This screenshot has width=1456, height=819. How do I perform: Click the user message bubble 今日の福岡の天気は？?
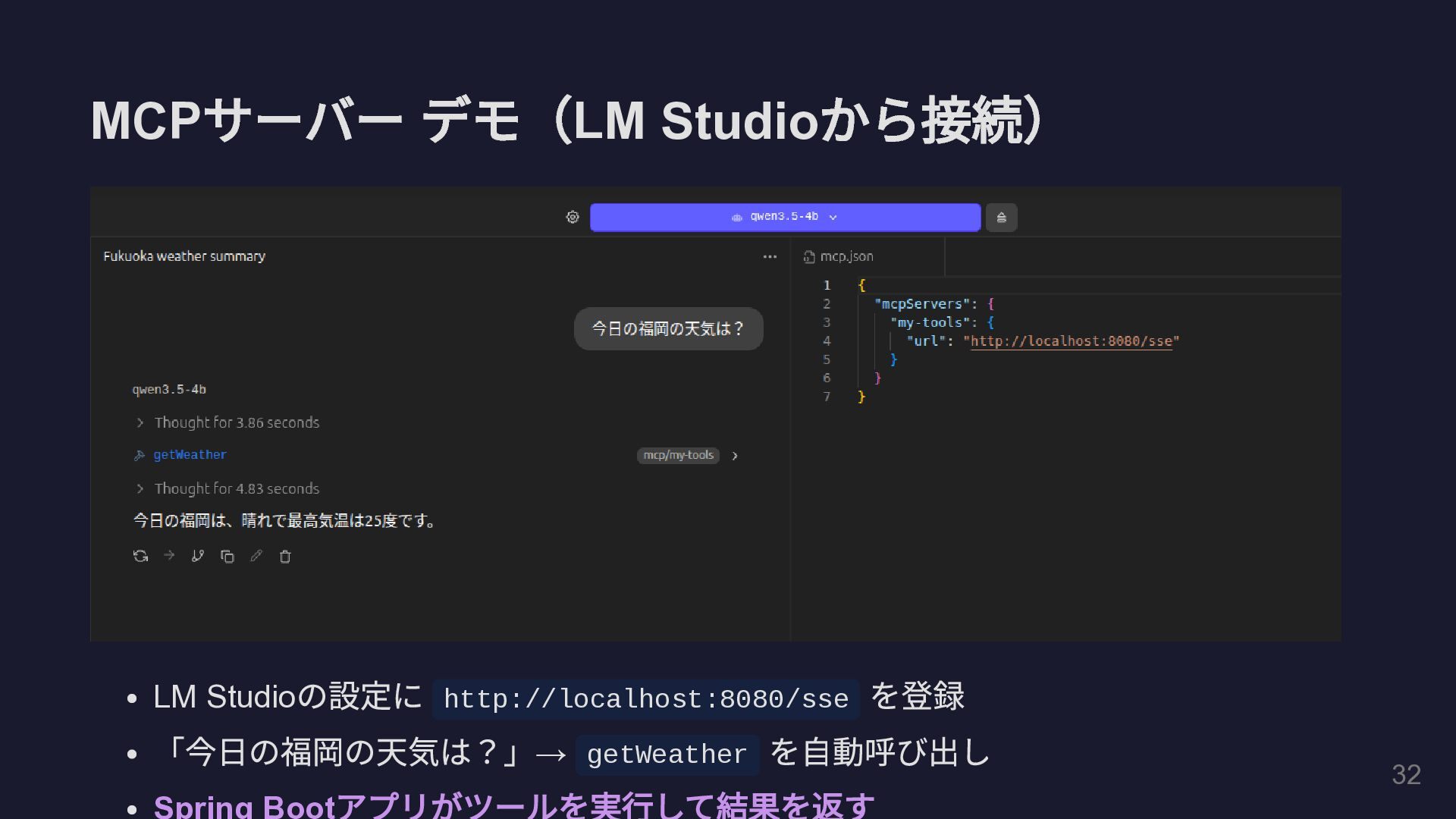coord(668,328)
